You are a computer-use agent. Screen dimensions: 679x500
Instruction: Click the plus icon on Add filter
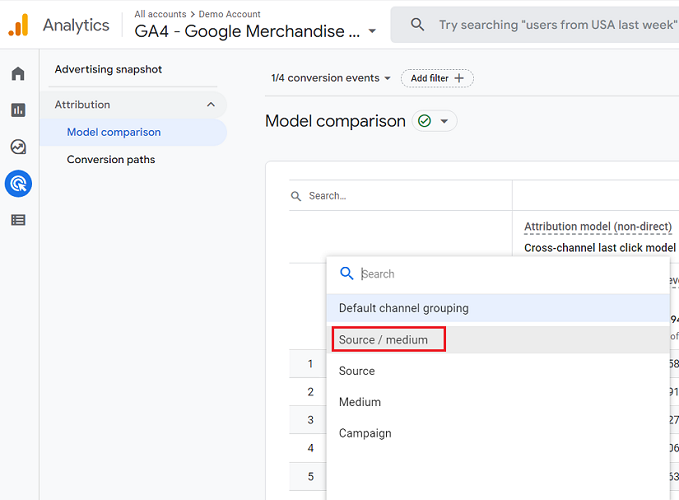(459, 78)
